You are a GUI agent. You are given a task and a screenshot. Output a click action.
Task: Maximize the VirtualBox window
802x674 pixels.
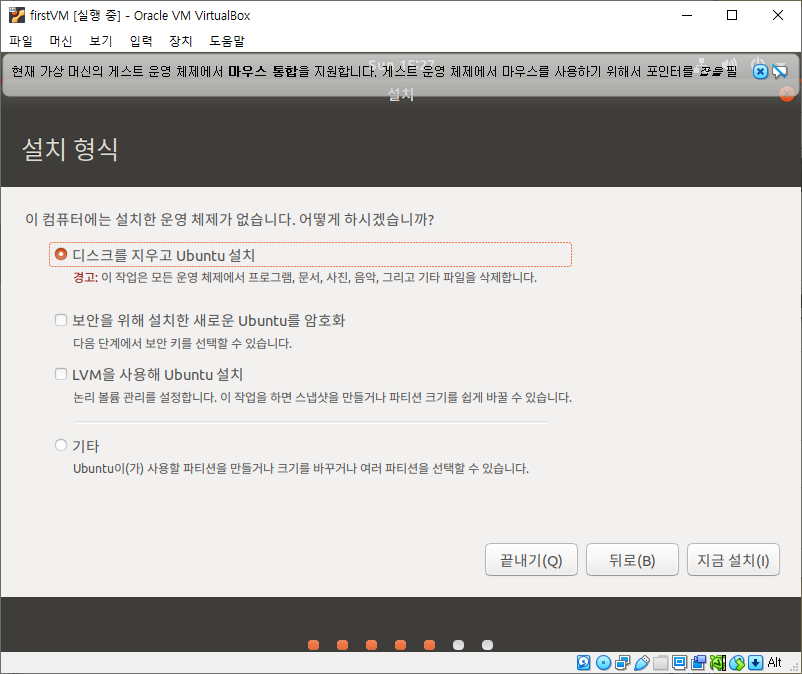(x=732, y=15)
